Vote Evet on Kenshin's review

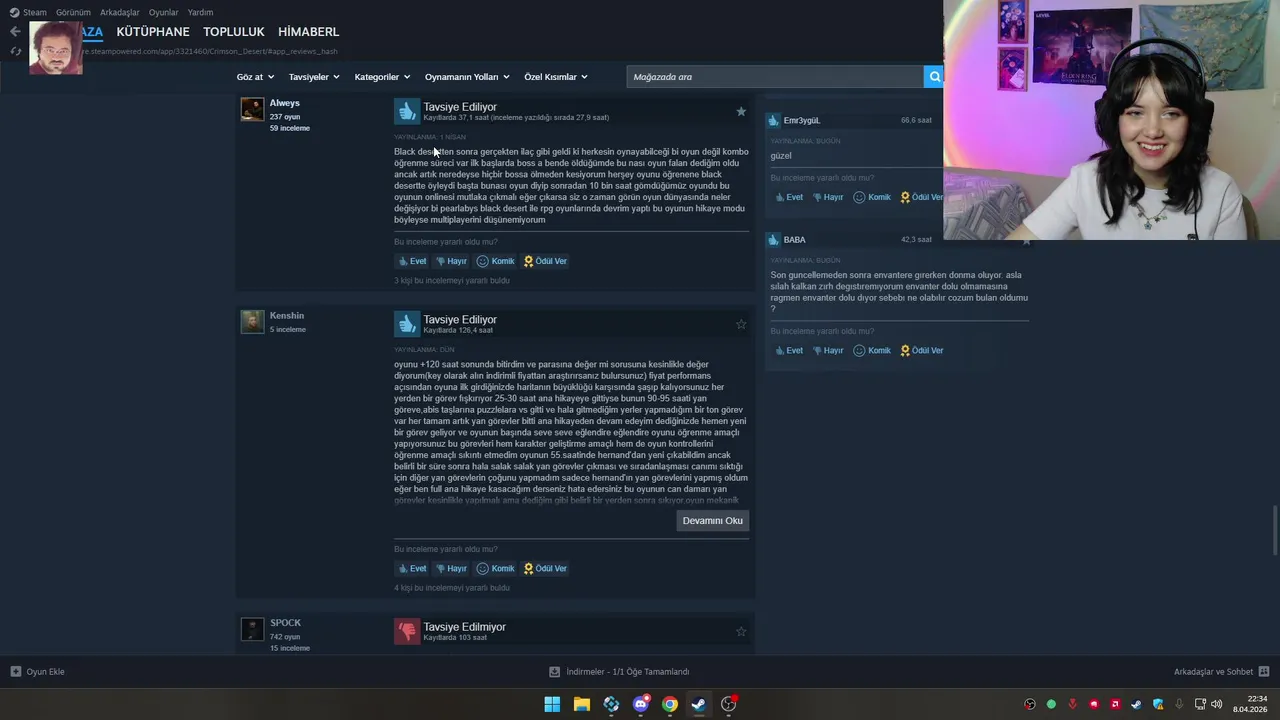pos(412,568)
